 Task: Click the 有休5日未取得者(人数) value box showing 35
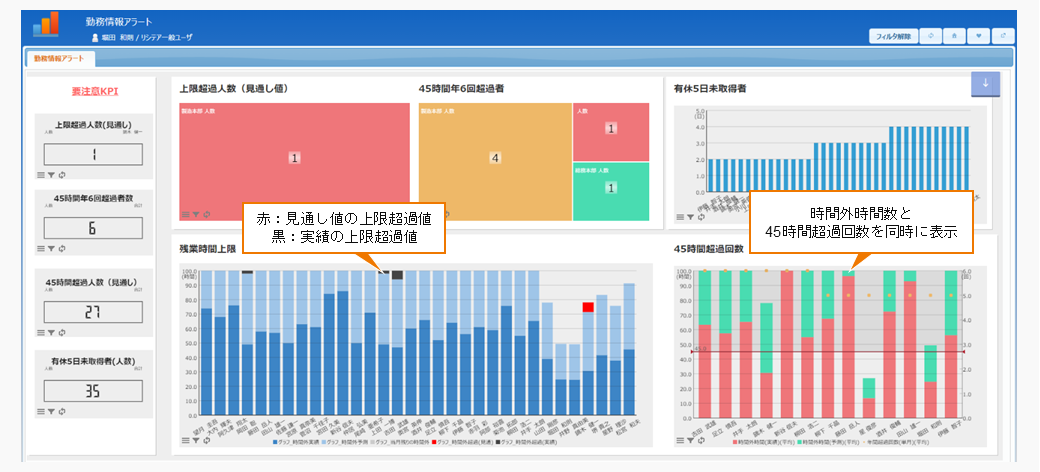pos(93,391)
